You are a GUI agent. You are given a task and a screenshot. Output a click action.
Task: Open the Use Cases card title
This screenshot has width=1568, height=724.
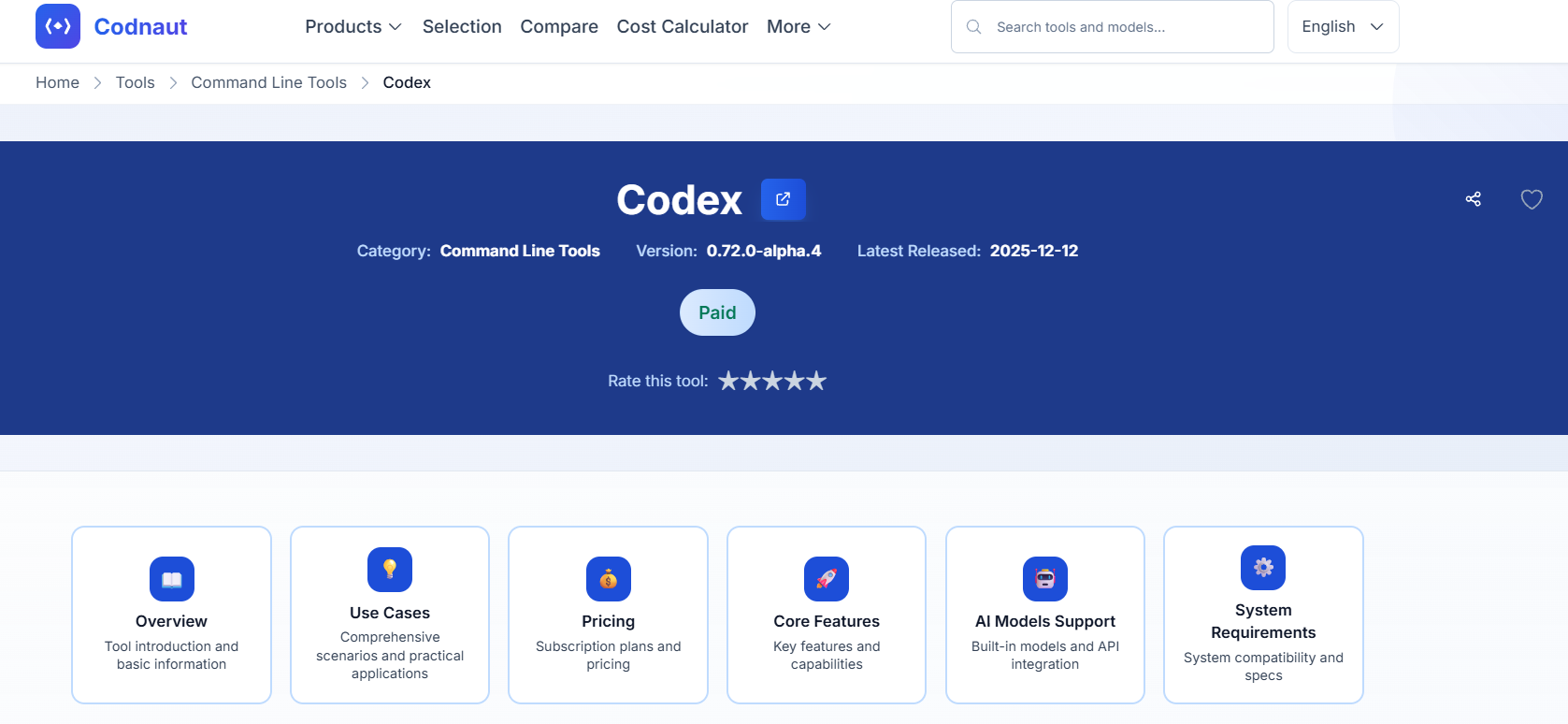pos(390,613)
